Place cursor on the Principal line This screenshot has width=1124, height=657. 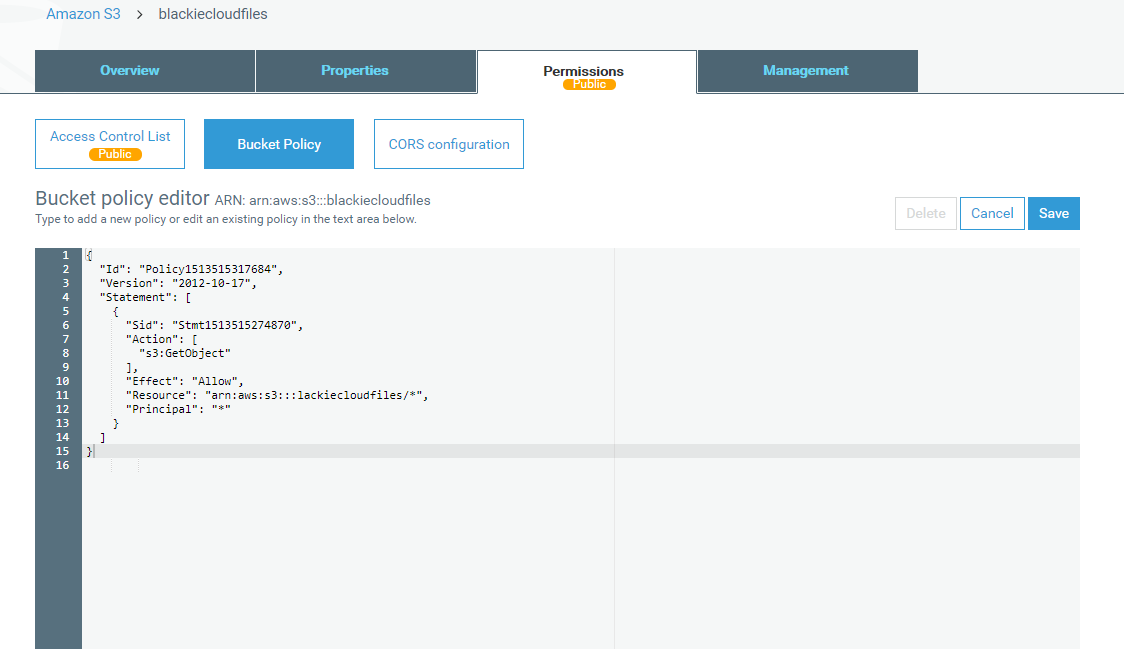tap(178, 409)
